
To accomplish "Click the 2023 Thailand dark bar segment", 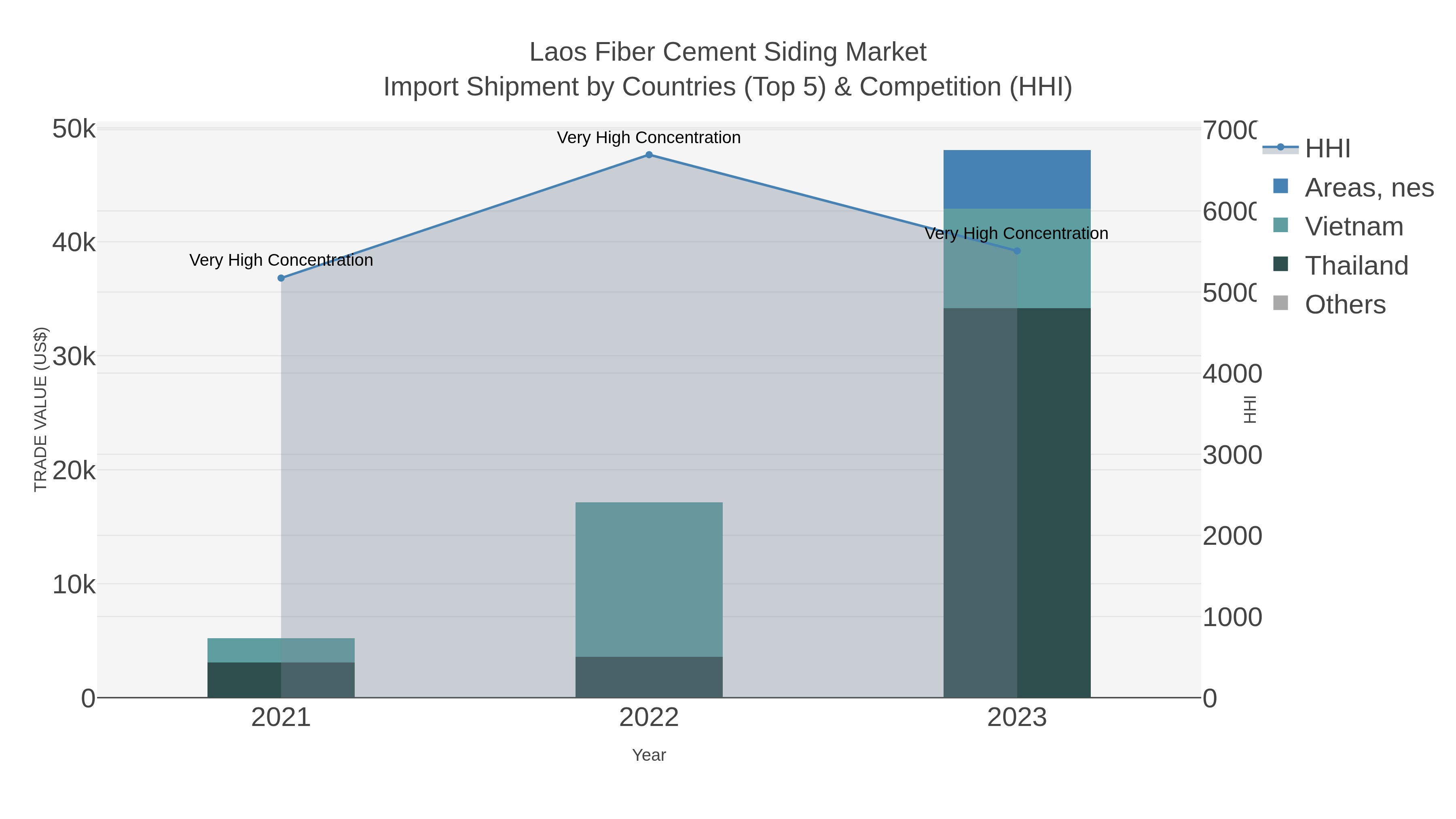I will 1017,503.
